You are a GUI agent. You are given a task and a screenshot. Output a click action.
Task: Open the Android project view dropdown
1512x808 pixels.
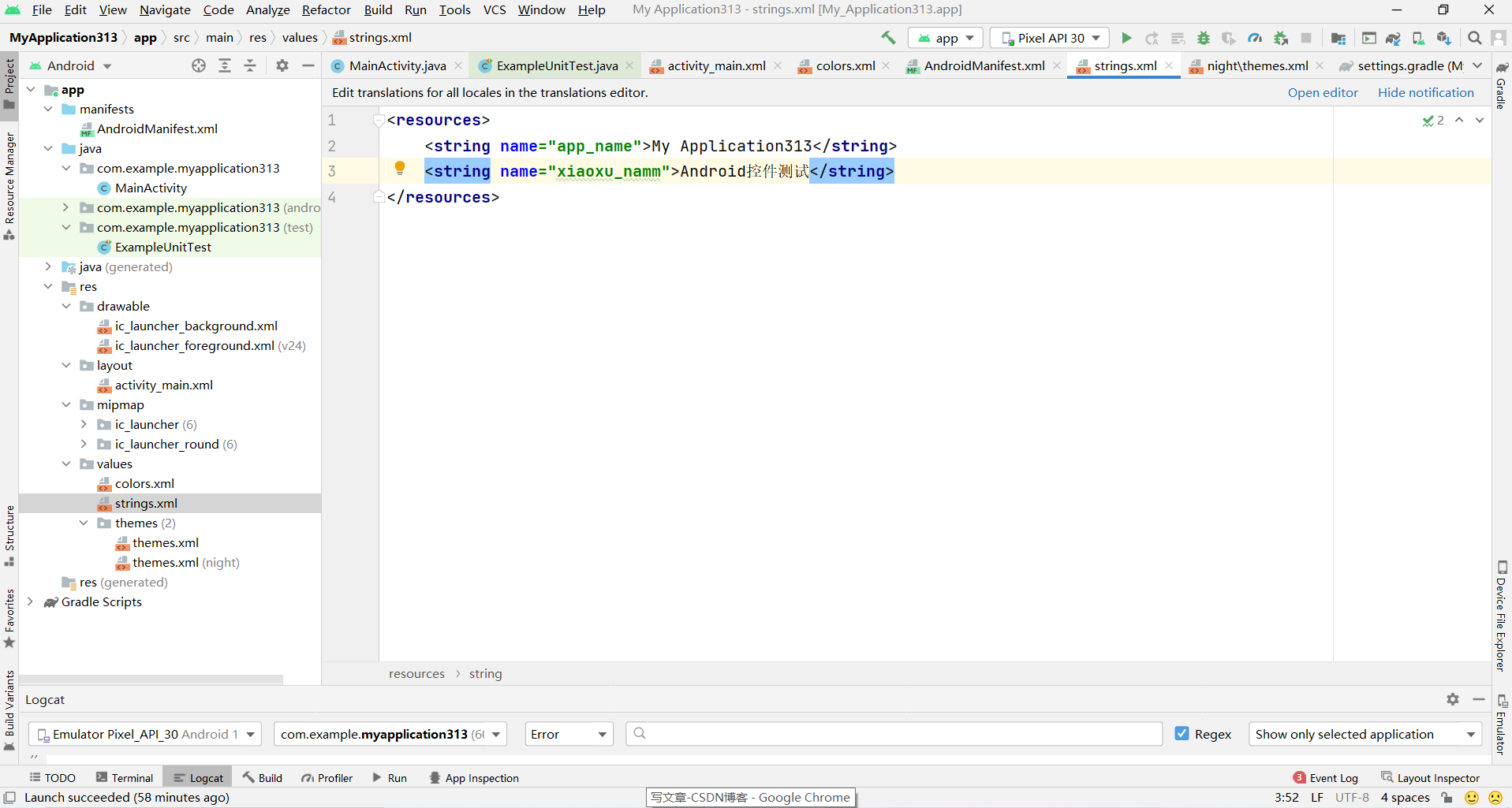(x=71, y=65)
